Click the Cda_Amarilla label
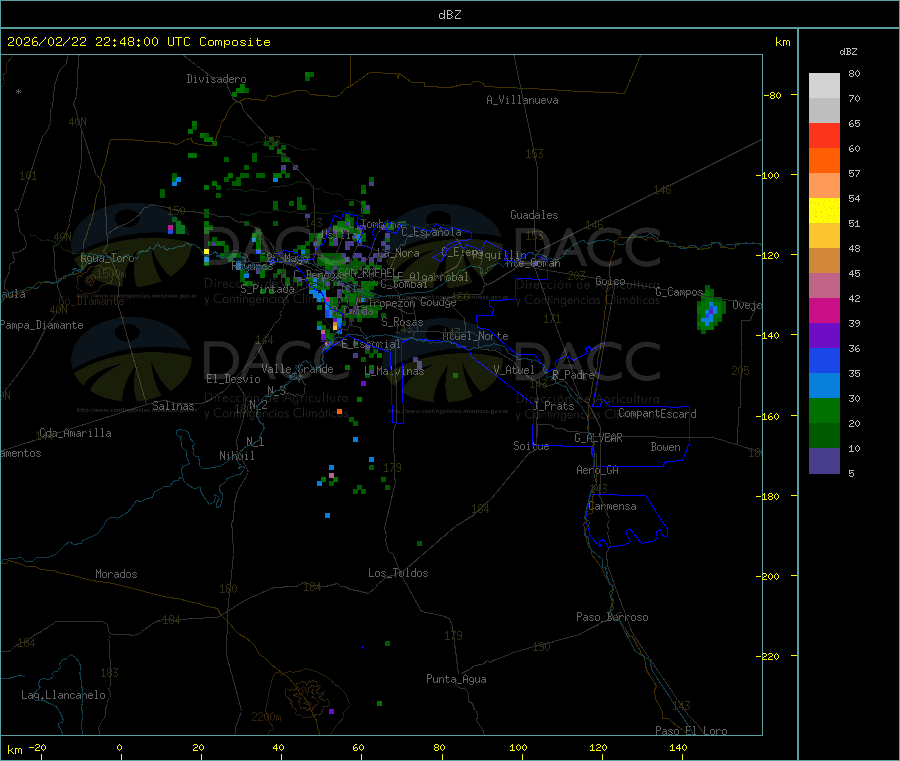900x761 pixels. click(x=75, y=433)
